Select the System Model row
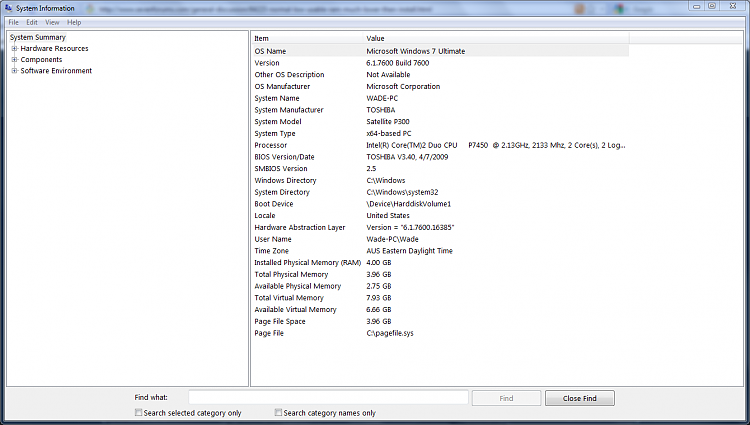The height and width of the screenshot is (425, 750). pos(441,121)
